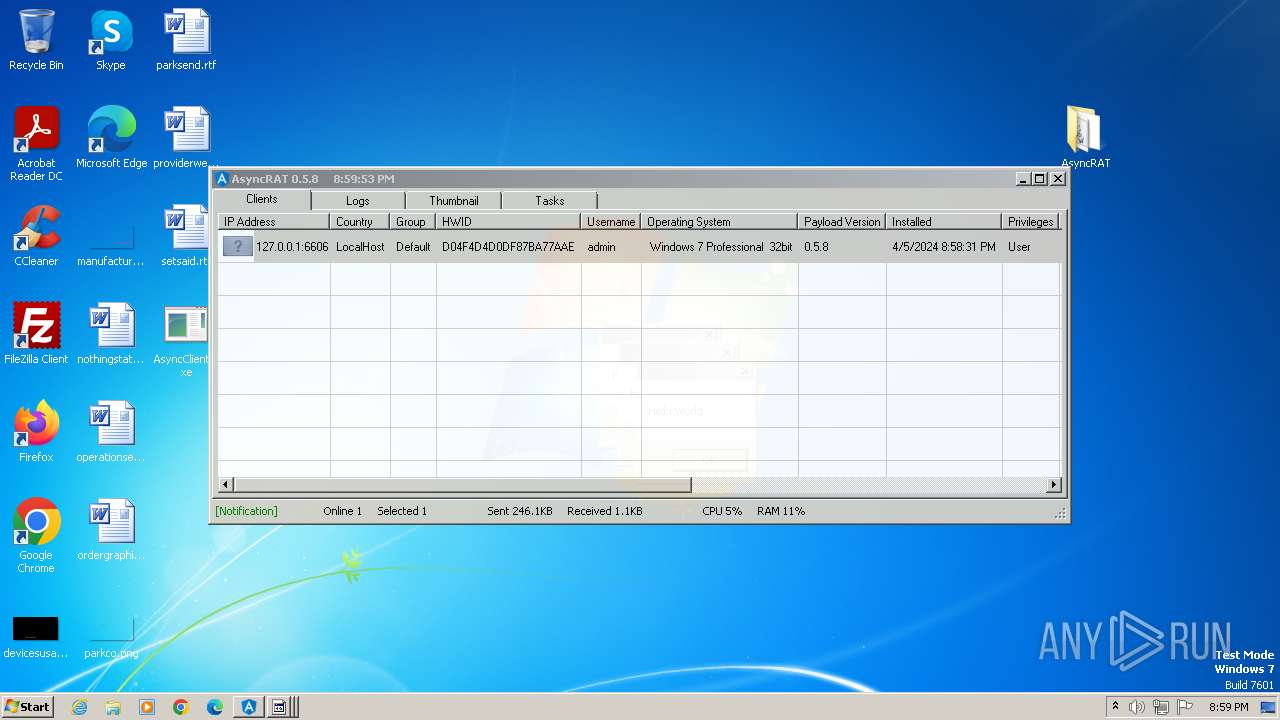The width and height of the screenshot is (1280, 720).
Task: Switch to the Clients tab
Action: point(262,200)
